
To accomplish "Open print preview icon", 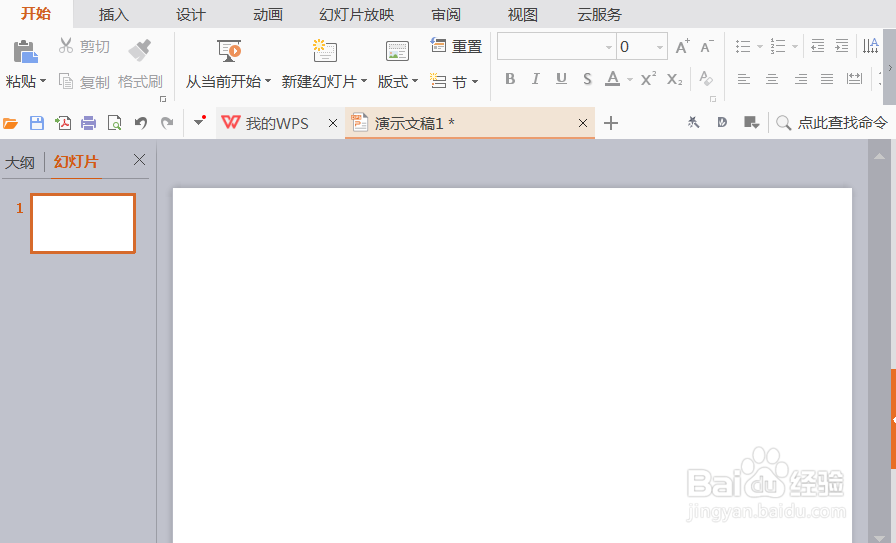I will [x=115, y=123].
